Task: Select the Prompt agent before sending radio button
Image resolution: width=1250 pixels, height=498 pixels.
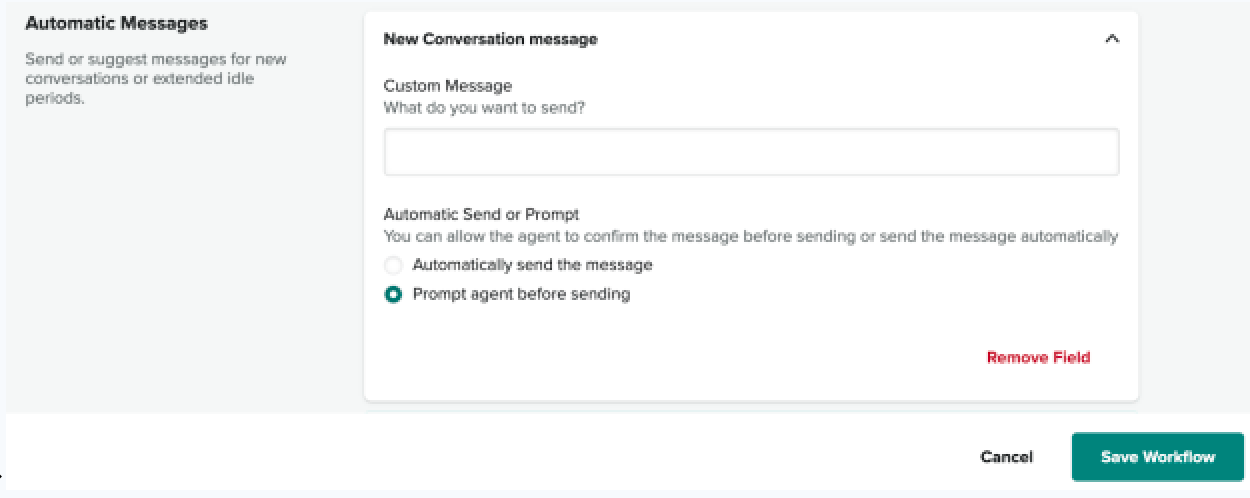Action: point(393,295)
